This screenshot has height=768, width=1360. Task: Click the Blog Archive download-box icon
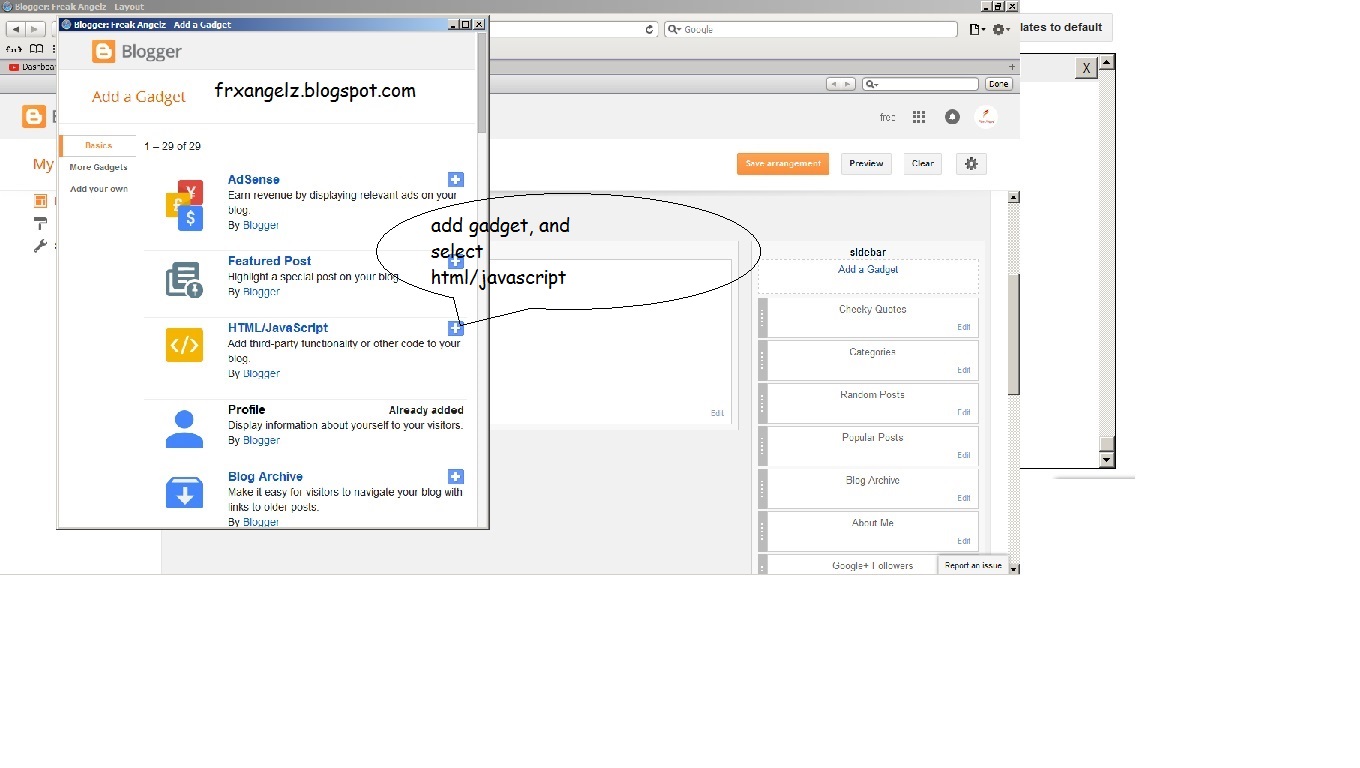[184, 493]
